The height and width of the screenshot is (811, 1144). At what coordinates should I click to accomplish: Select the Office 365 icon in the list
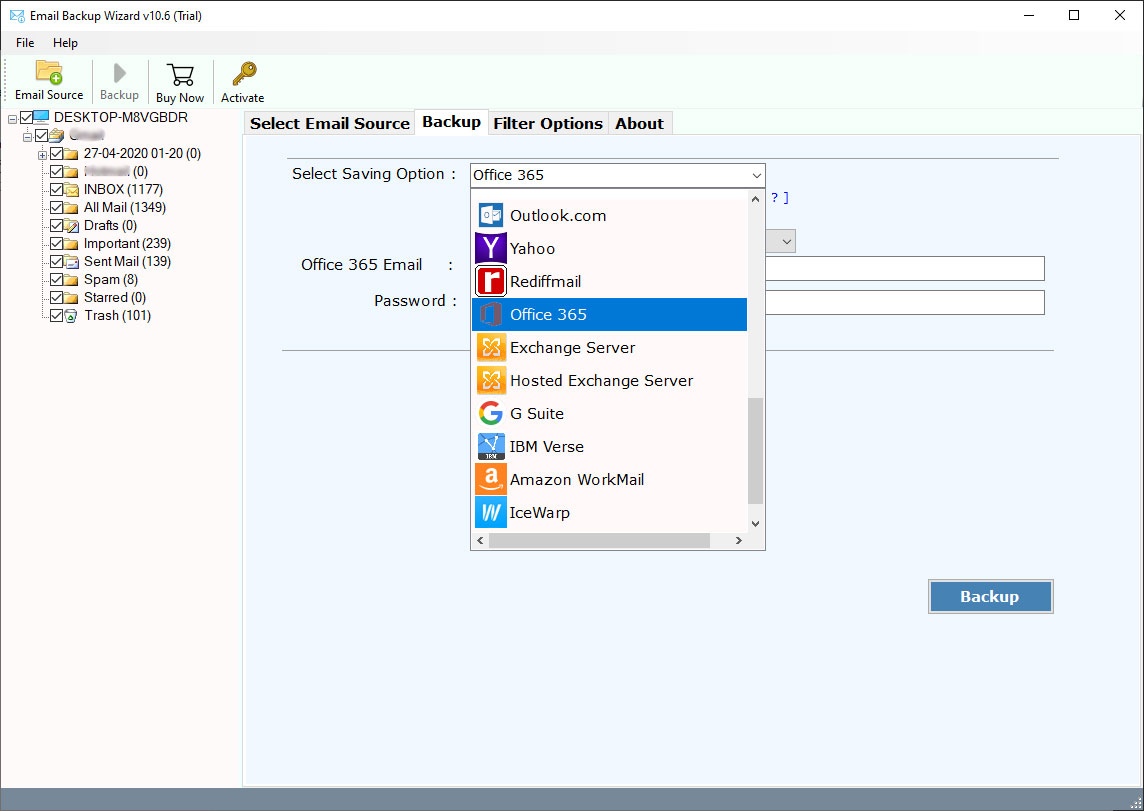point(490,314)
